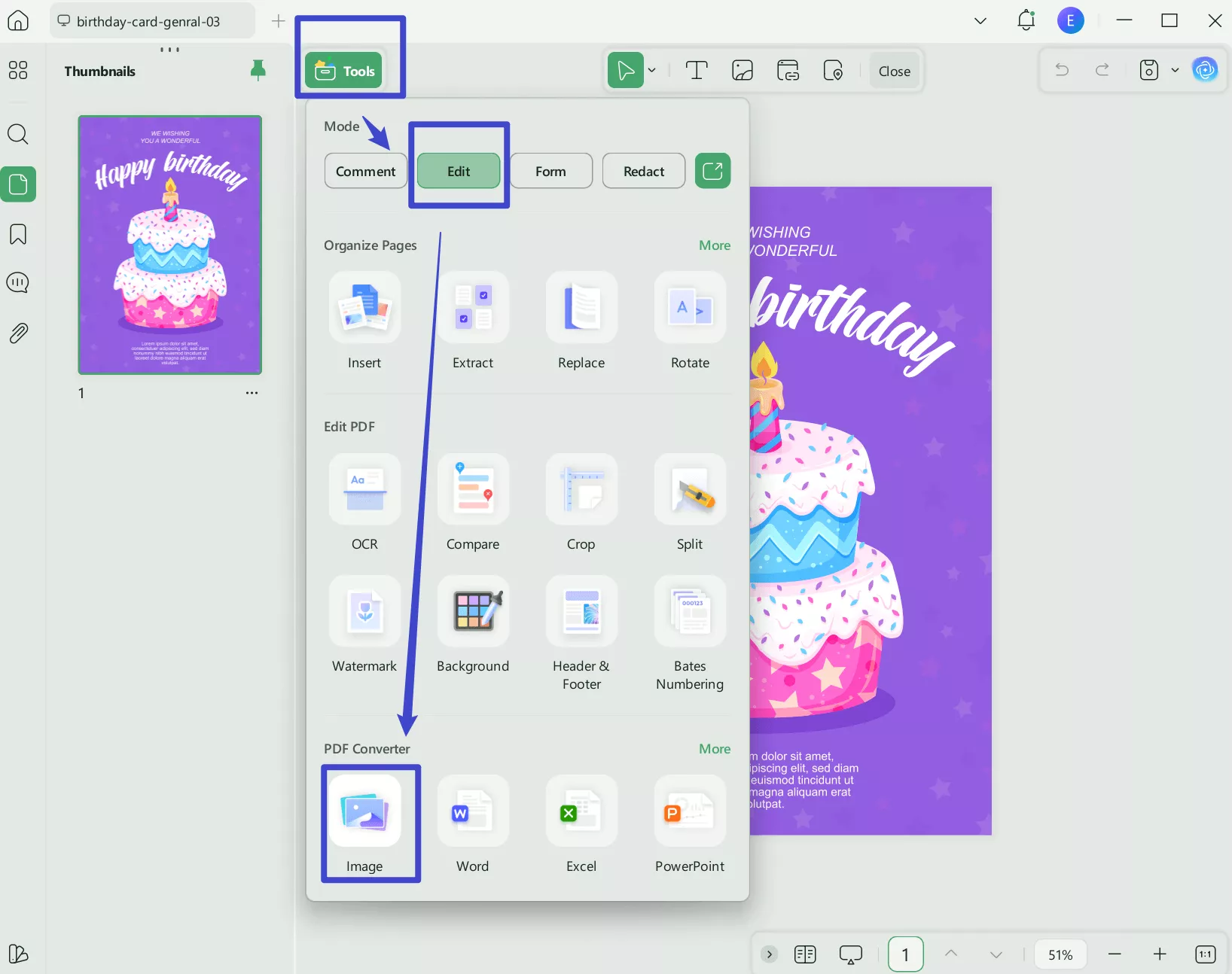Open More under Organize Pages
The width and height of the screenshot is (1232, 974).
(x=715, y=245)
